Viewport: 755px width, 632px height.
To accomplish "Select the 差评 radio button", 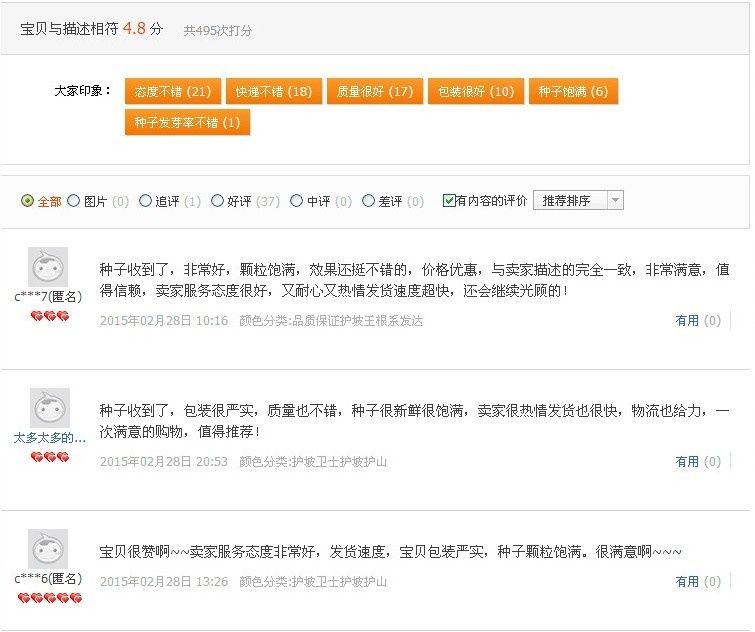I will click(x=368, y=201).
